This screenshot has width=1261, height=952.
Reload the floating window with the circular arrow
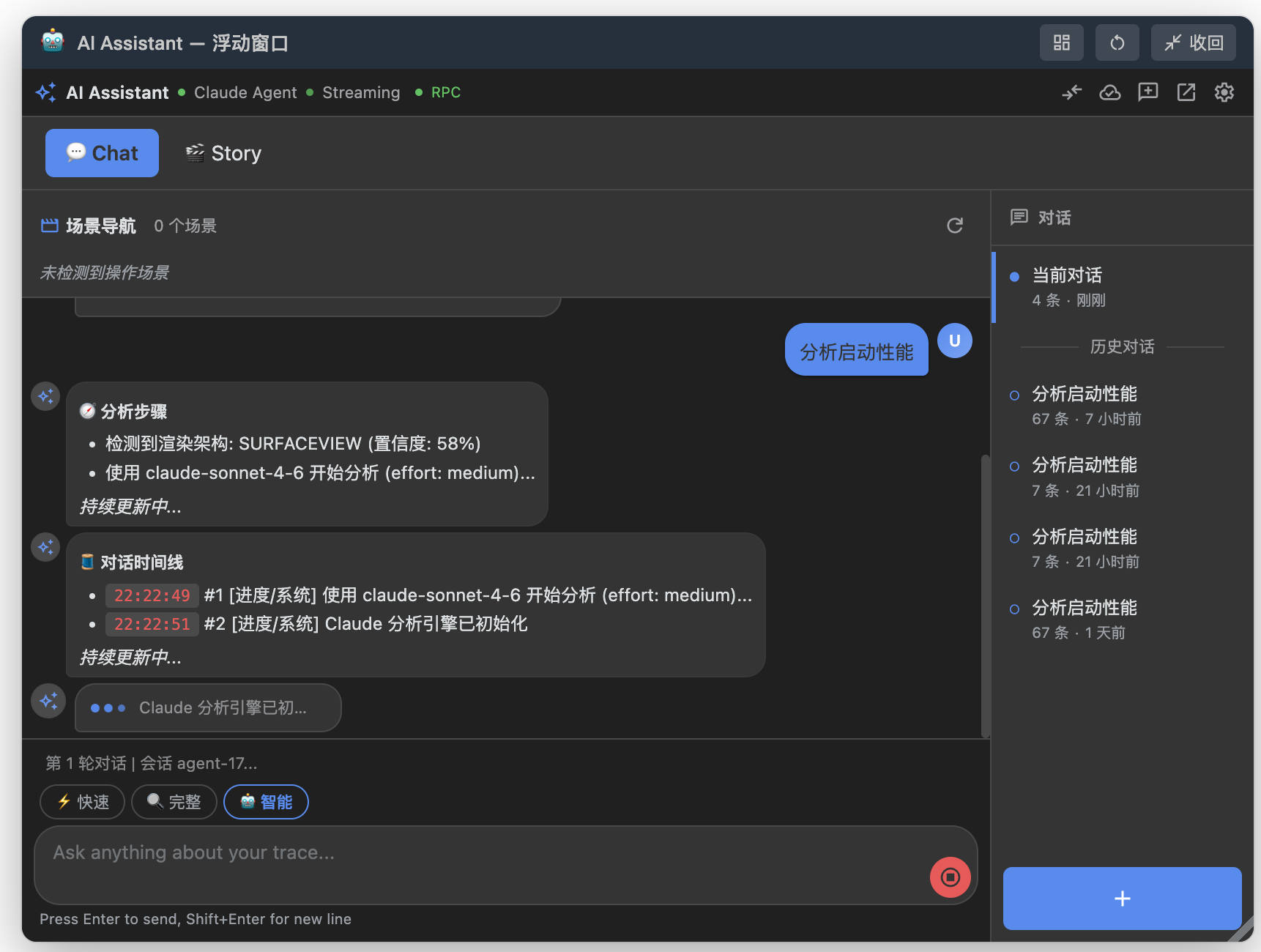tap(1116, 42)
